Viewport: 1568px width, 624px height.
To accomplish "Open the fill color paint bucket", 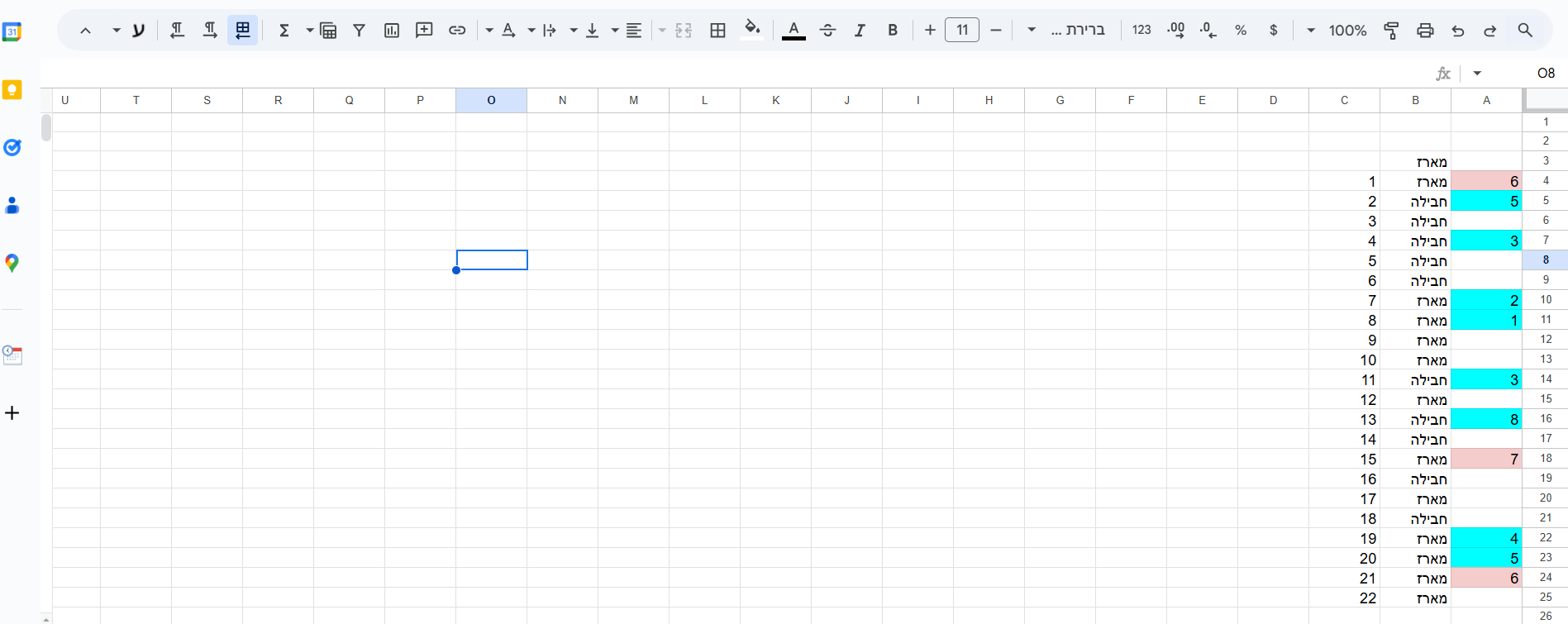I will 752,31.
